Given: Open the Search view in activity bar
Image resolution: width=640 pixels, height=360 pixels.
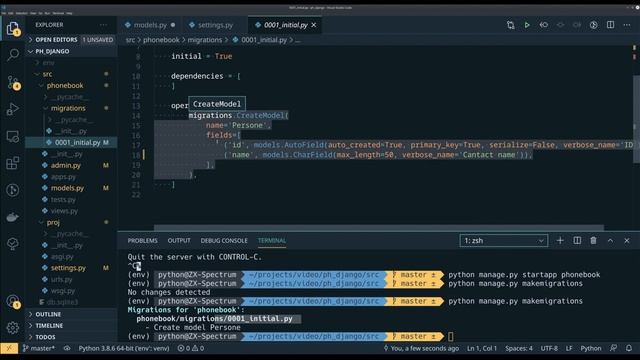Looking at the screenshot, I should (x=13, y=55).
